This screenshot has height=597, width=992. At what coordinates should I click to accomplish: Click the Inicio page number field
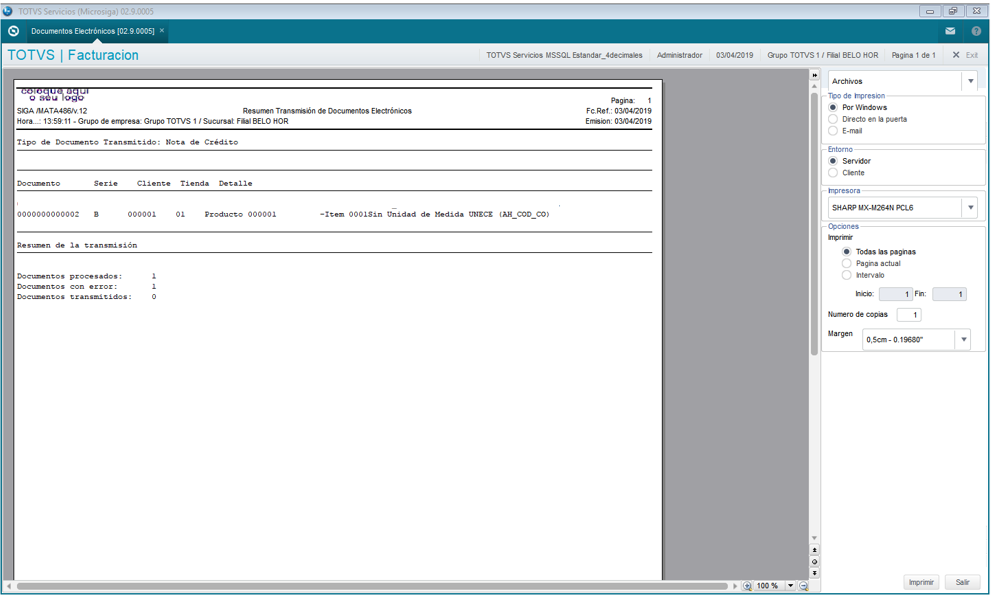(895, 294)
